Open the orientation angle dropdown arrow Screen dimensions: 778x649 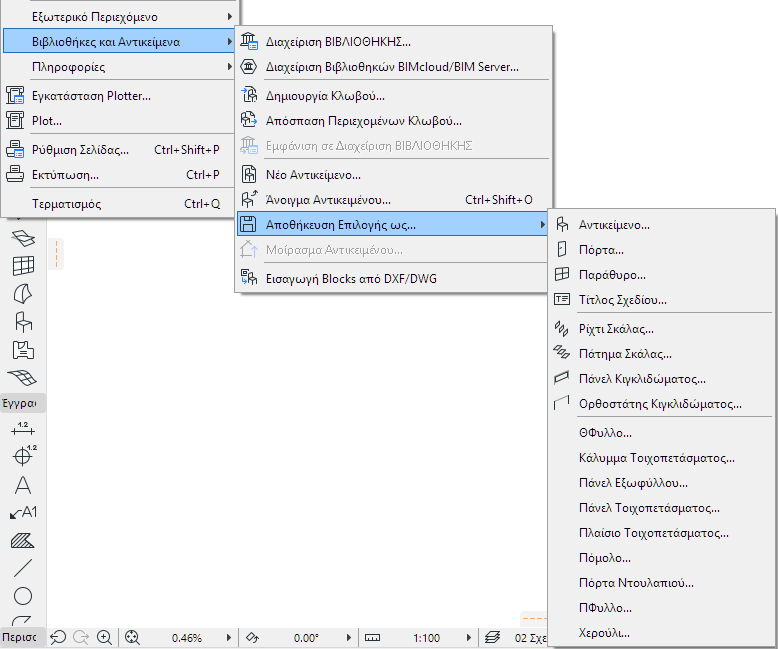coord(349,638)
